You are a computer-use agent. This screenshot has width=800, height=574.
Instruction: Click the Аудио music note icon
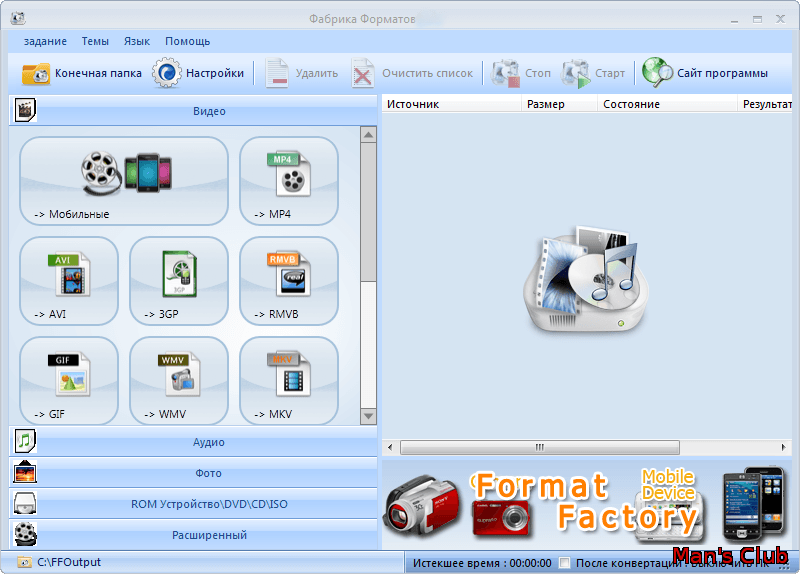click(25, 441)
